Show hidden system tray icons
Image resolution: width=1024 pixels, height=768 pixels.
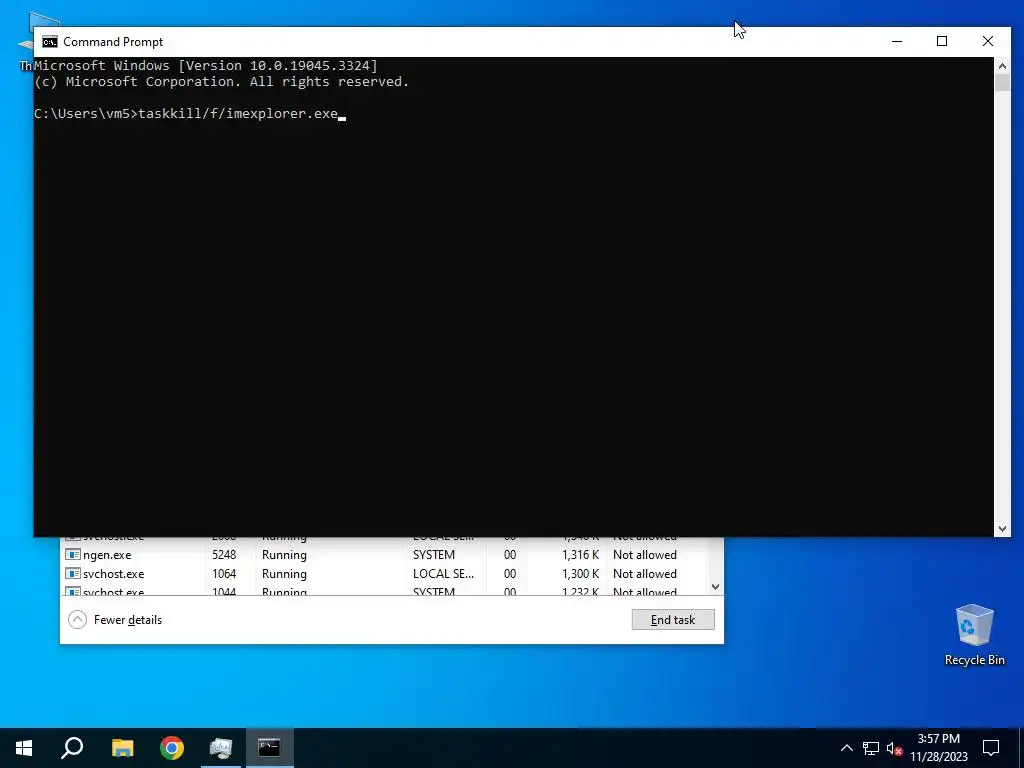[846, 748]
